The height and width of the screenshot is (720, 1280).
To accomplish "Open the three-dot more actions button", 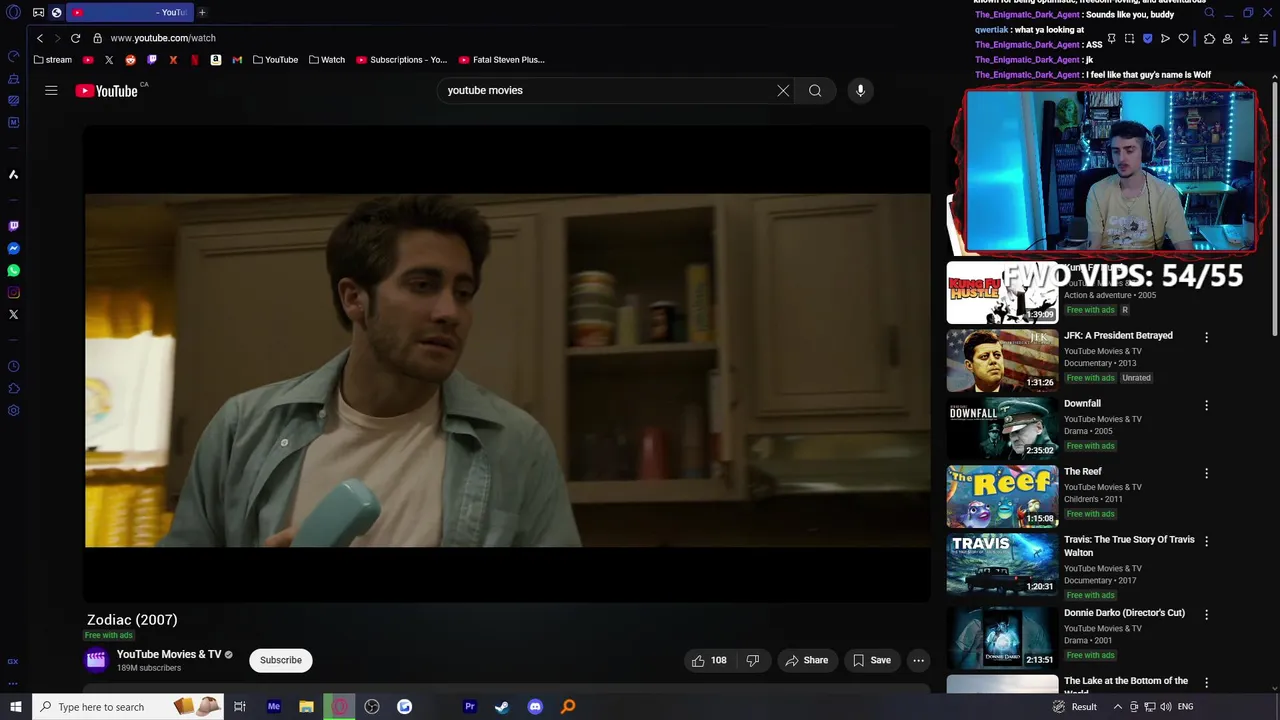I will coord(918,660).
